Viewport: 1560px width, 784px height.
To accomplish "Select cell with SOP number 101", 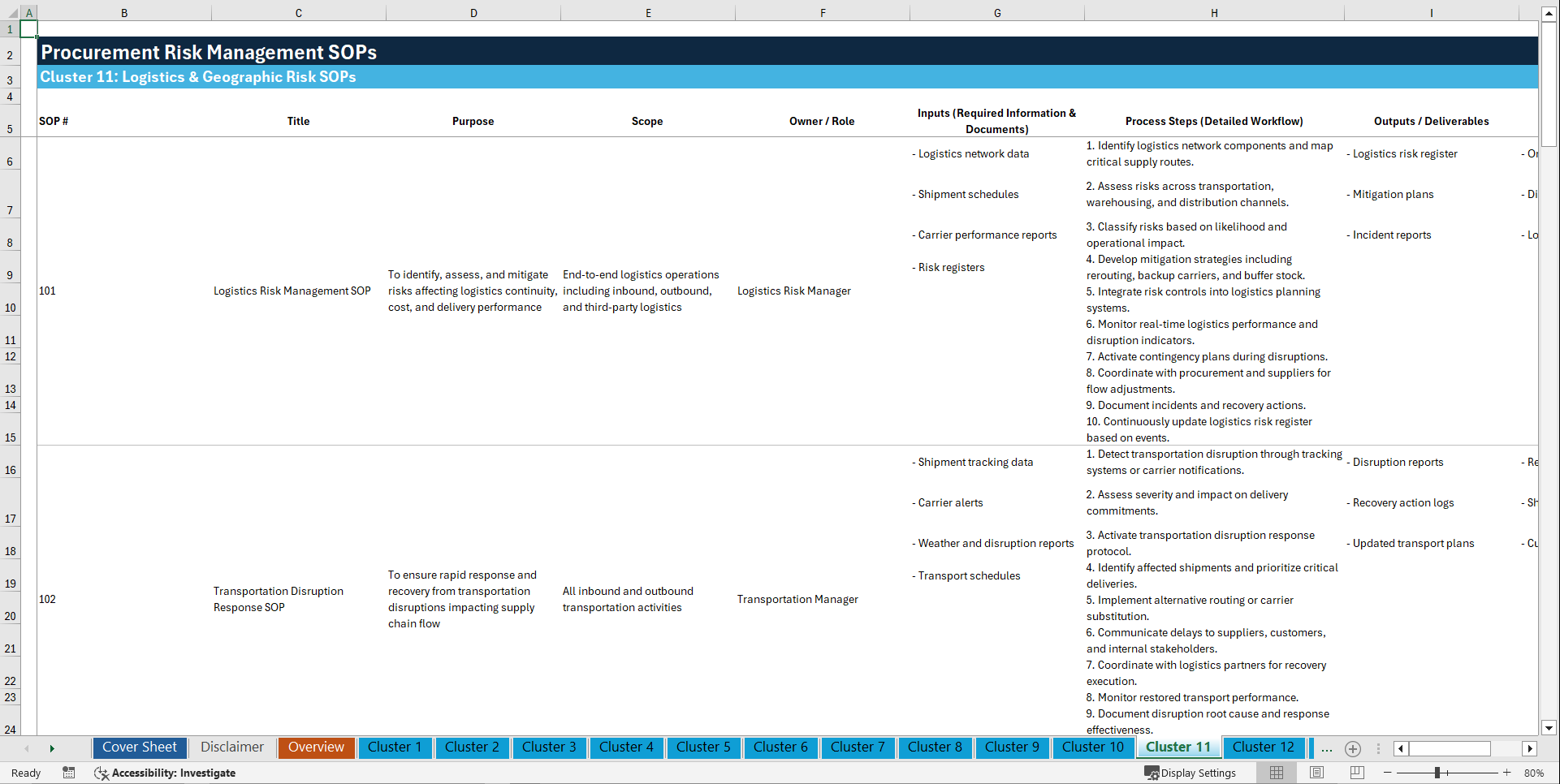I will (x=124, y=291).
